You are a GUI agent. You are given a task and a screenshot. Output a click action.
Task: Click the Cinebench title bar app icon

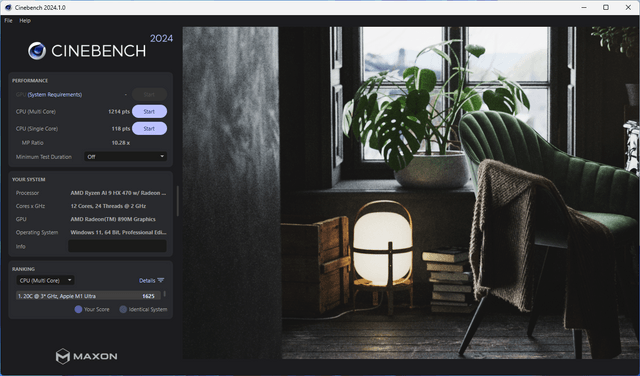8,7
